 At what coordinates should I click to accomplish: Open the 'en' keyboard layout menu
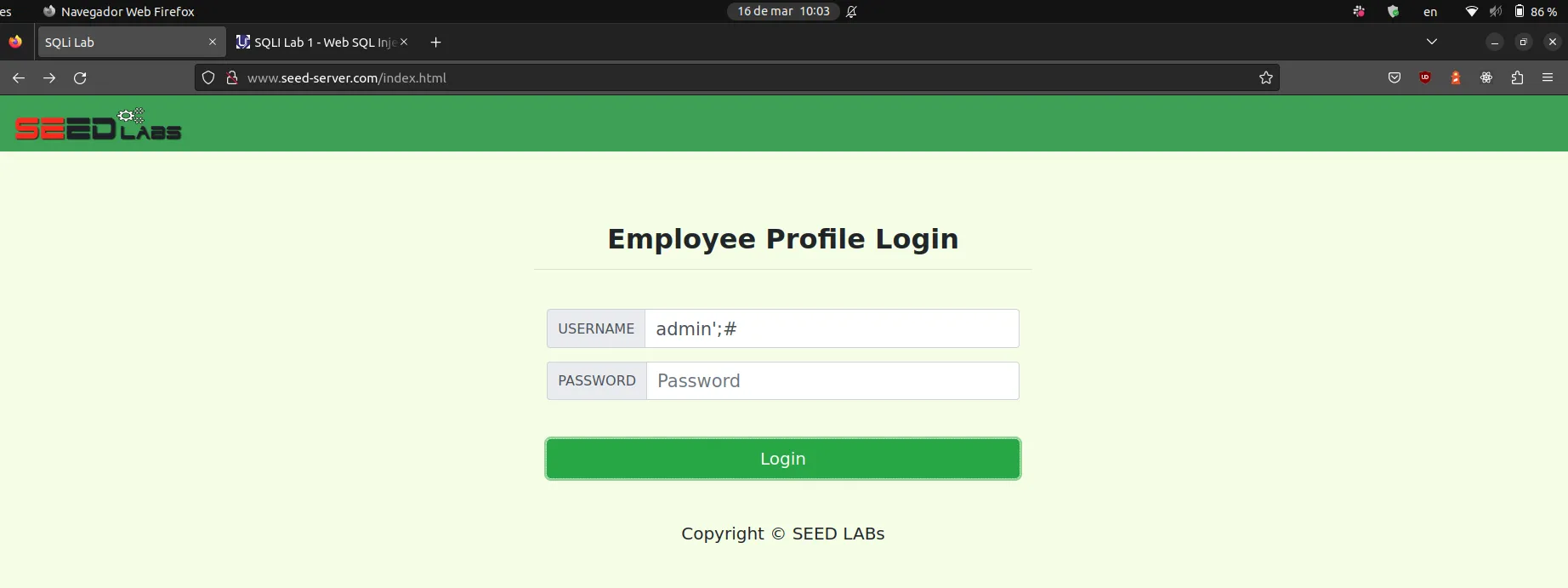click(x=1430, y=12)
